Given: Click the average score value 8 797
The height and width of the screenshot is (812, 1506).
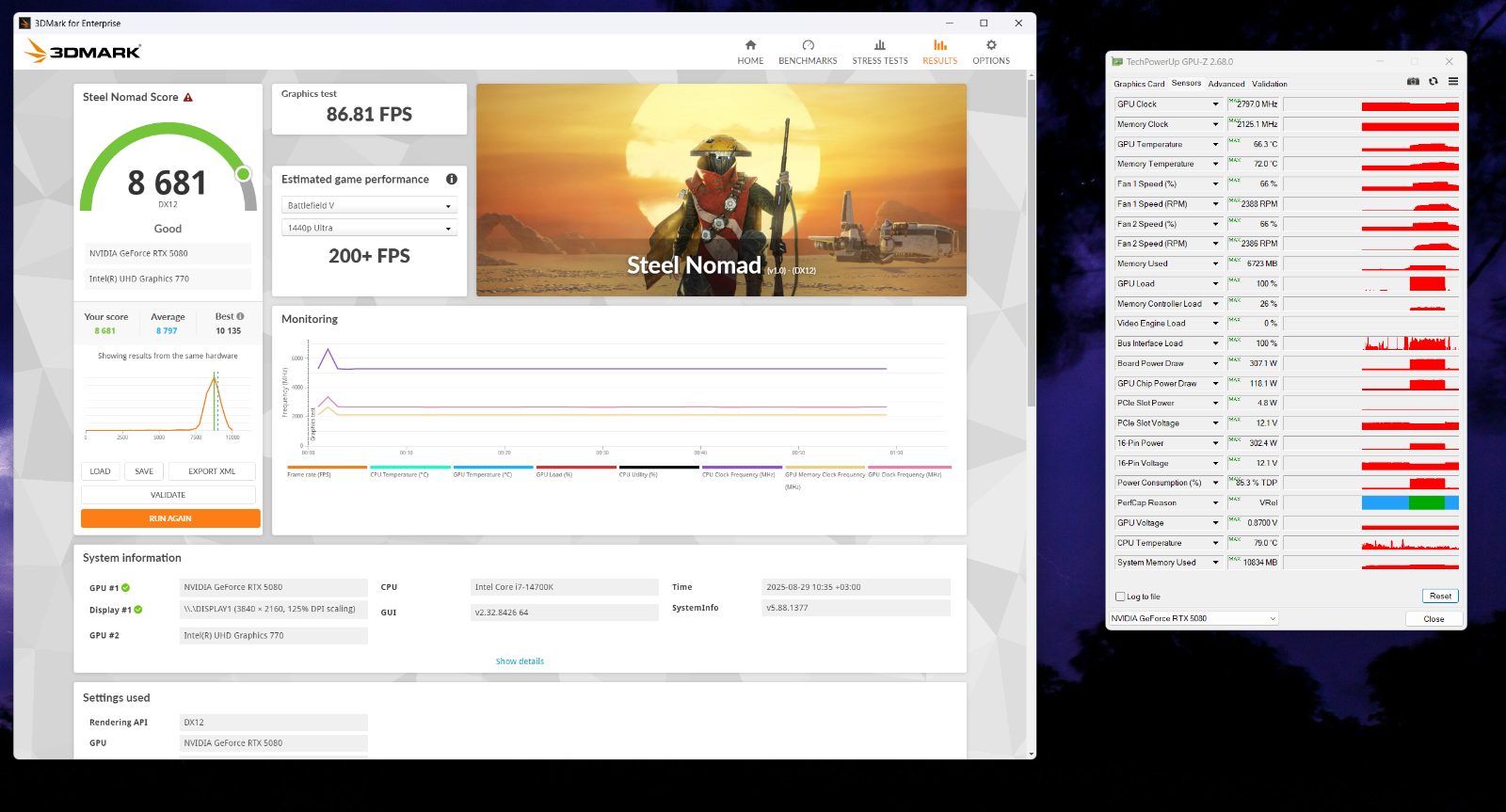Looking at the screenshot, I should [167, 331].
